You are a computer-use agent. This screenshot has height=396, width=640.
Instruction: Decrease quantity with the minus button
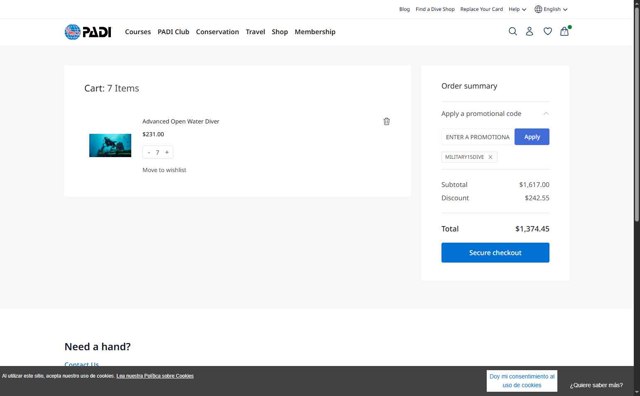[x=149, y=152]
